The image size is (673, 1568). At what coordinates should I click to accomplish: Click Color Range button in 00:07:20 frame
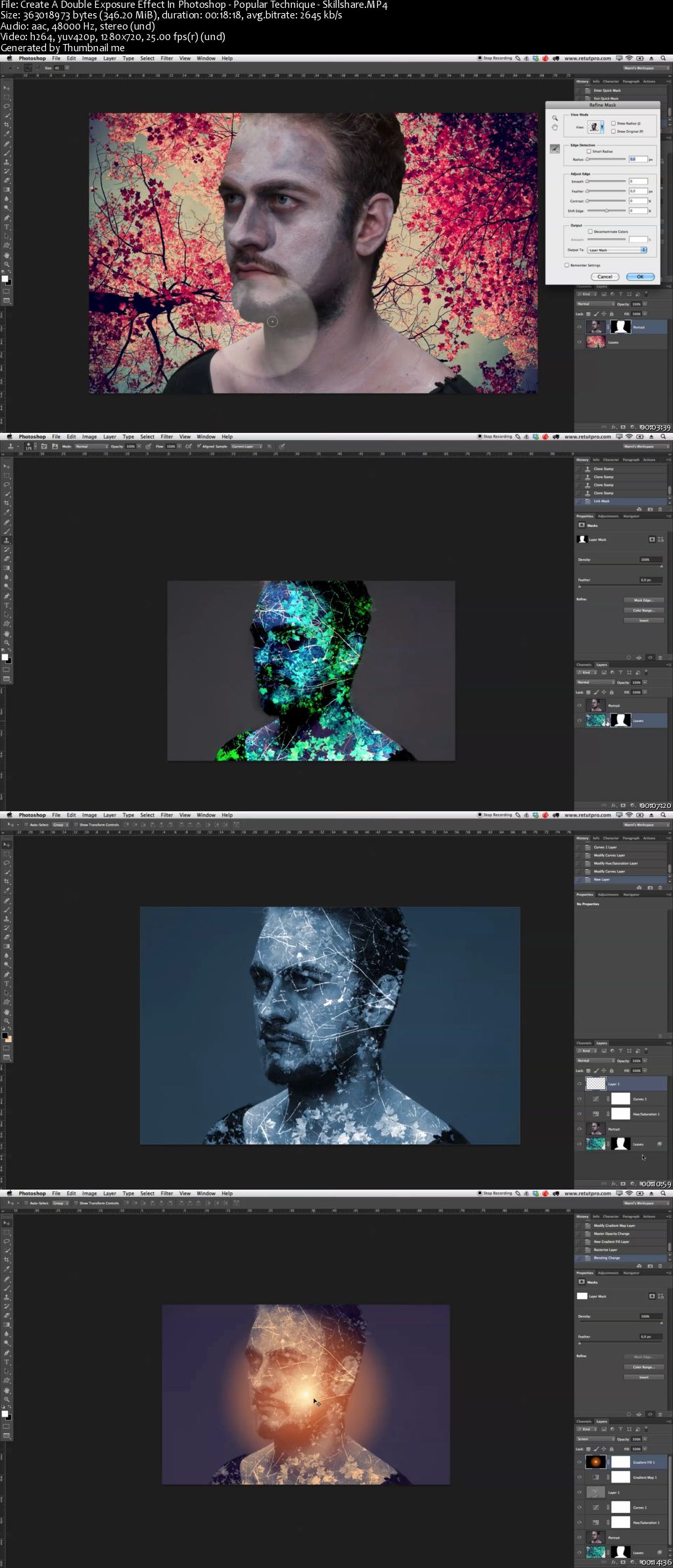pos(643,610)
